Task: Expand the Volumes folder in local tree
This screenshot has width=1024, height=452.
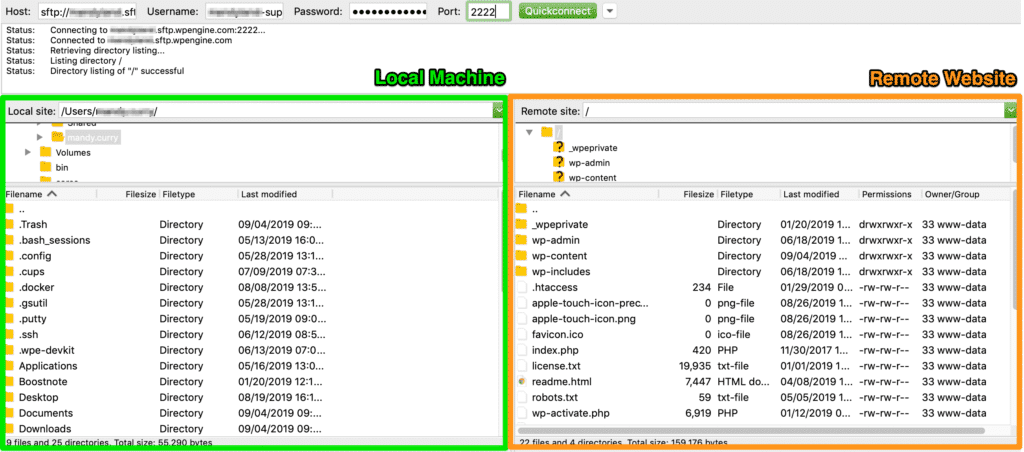Action: tap(28, 152)
